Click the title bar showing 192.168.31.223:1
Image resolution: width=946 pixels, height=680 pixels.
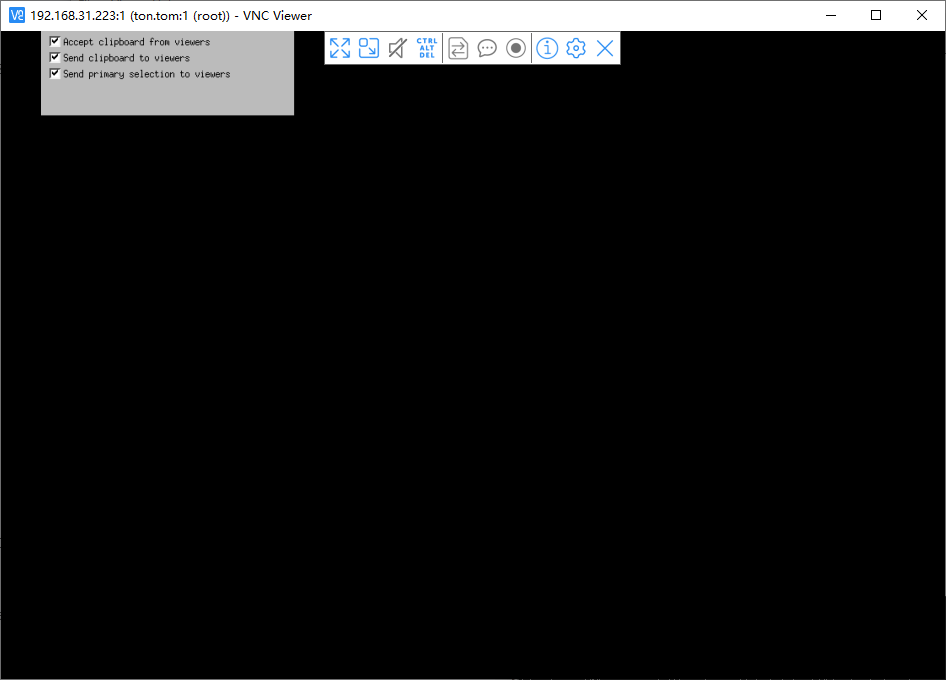[x=170, y=15]
